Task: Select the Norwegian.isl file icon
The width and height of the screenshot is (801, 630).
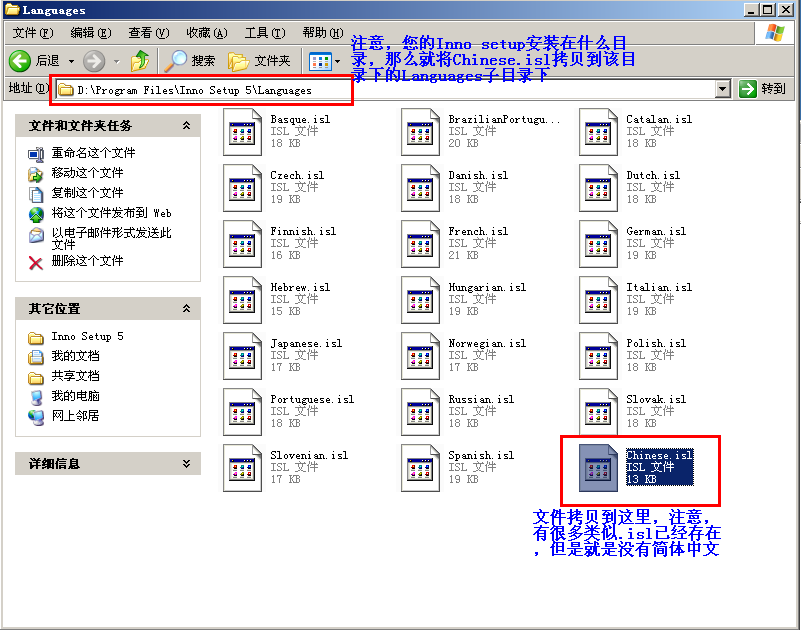Action: [x=420, y=356]
